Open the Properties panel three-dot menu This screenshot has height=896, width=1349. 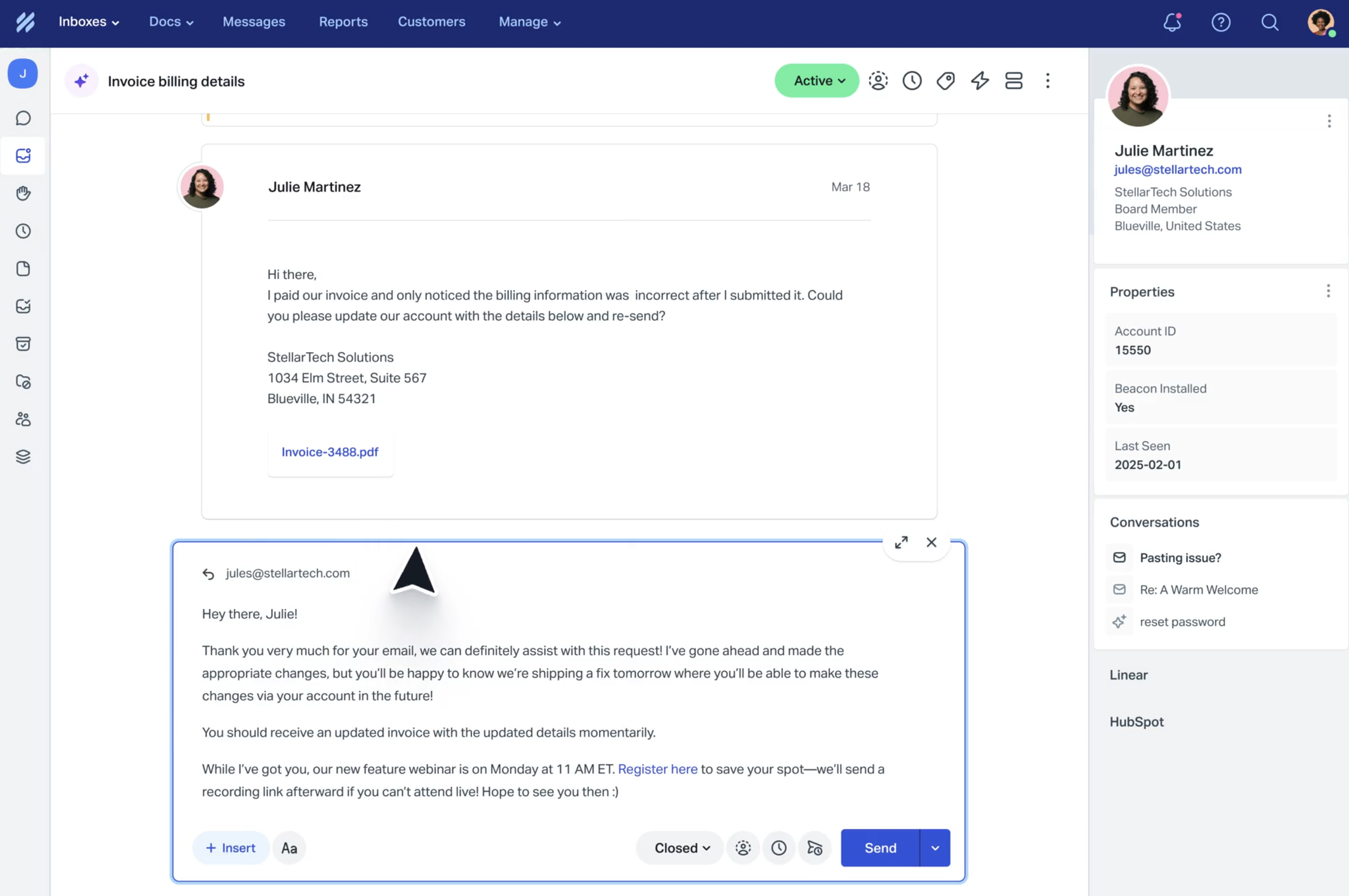[x=1328, y=291]
